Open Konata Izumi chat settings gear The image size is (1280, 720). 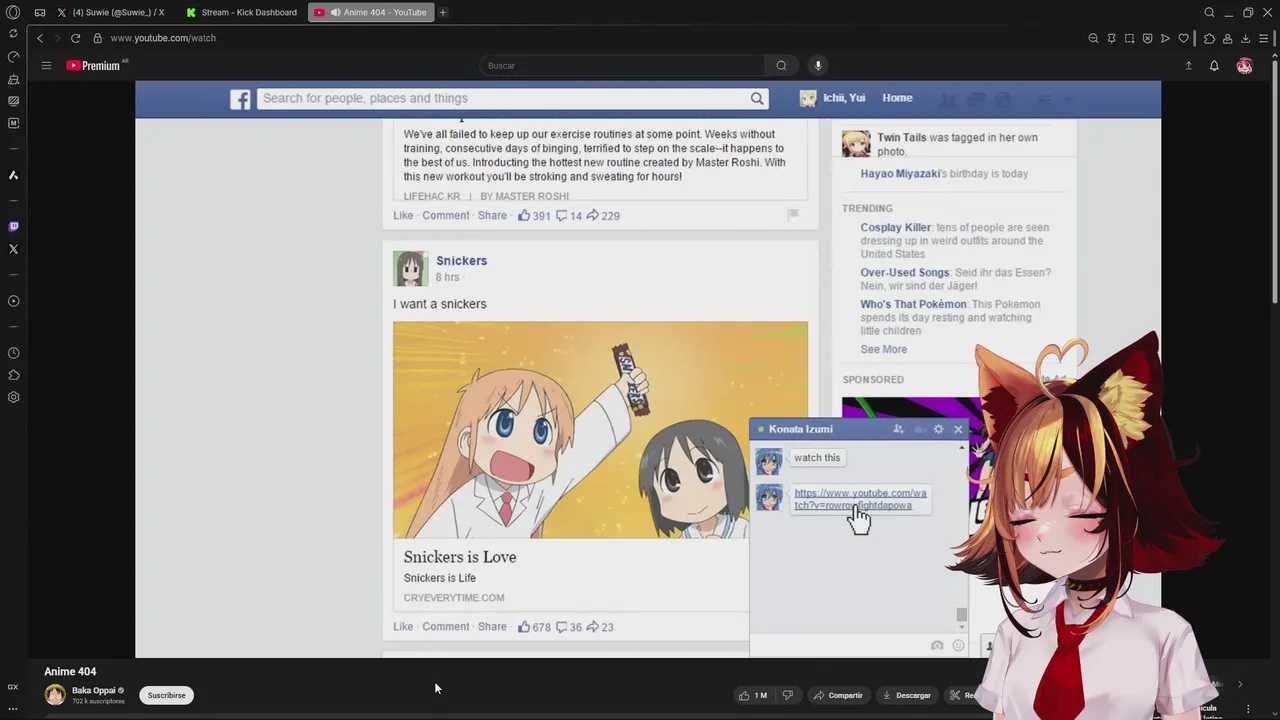pyautogui.click(x=938, y=429)
